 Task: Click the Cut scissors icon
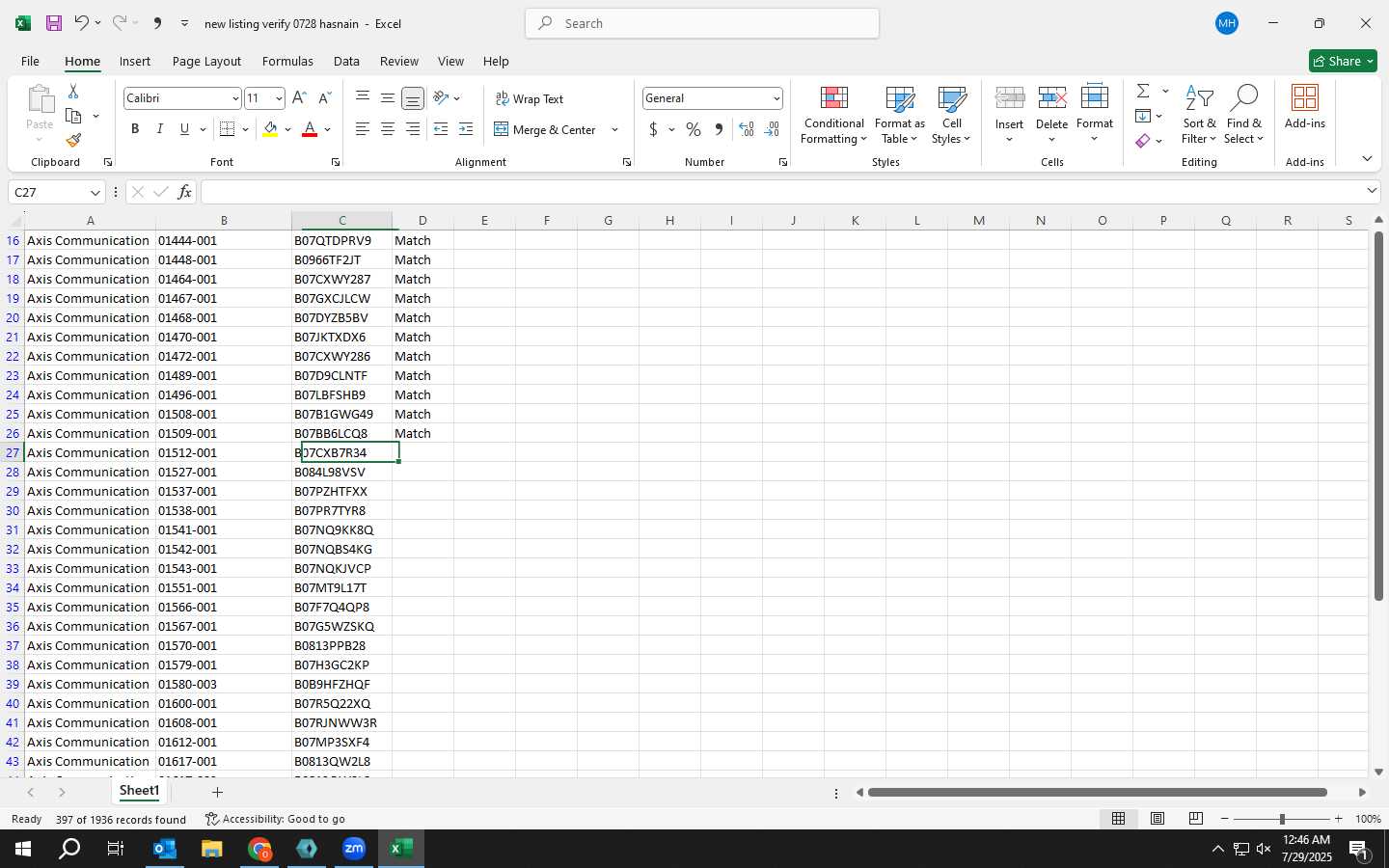(x=73, y=91)
